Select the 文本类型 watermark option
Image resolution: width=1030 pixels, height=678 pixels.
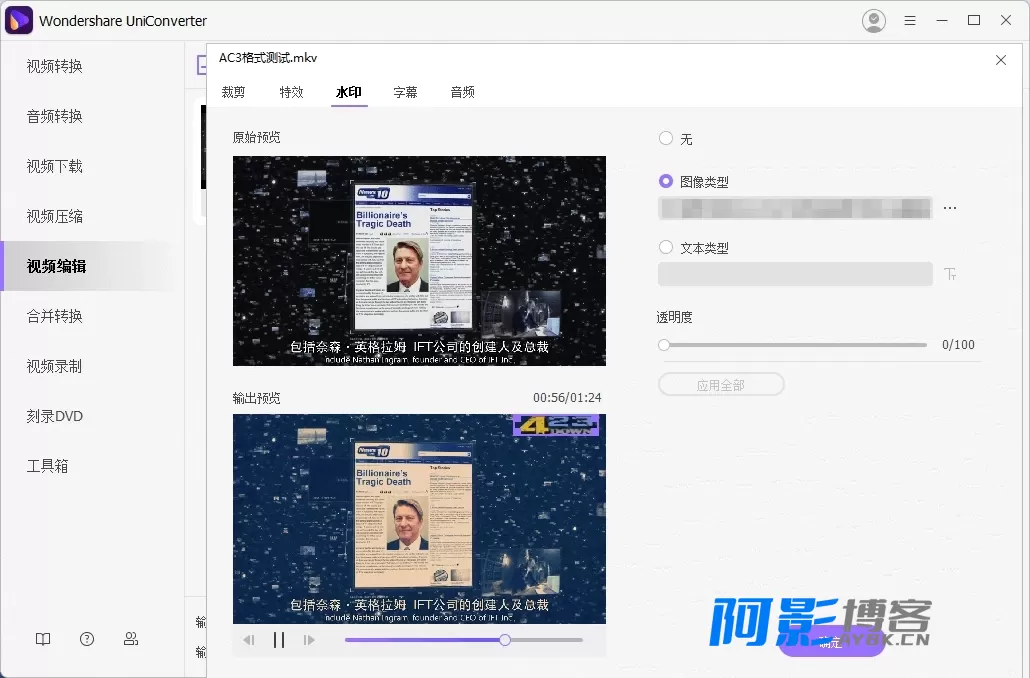point(666,247)
